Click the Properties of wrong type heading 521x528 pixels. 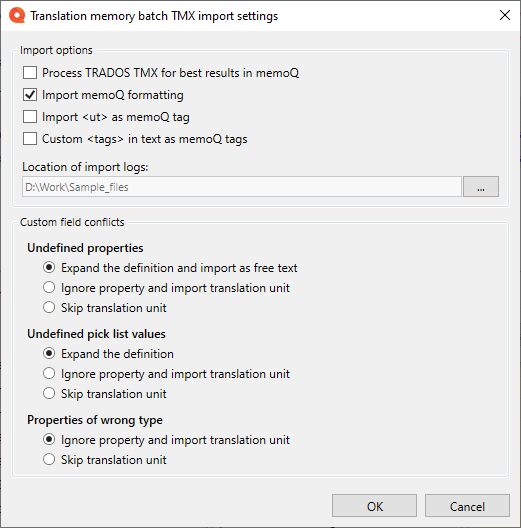[95, 420]
